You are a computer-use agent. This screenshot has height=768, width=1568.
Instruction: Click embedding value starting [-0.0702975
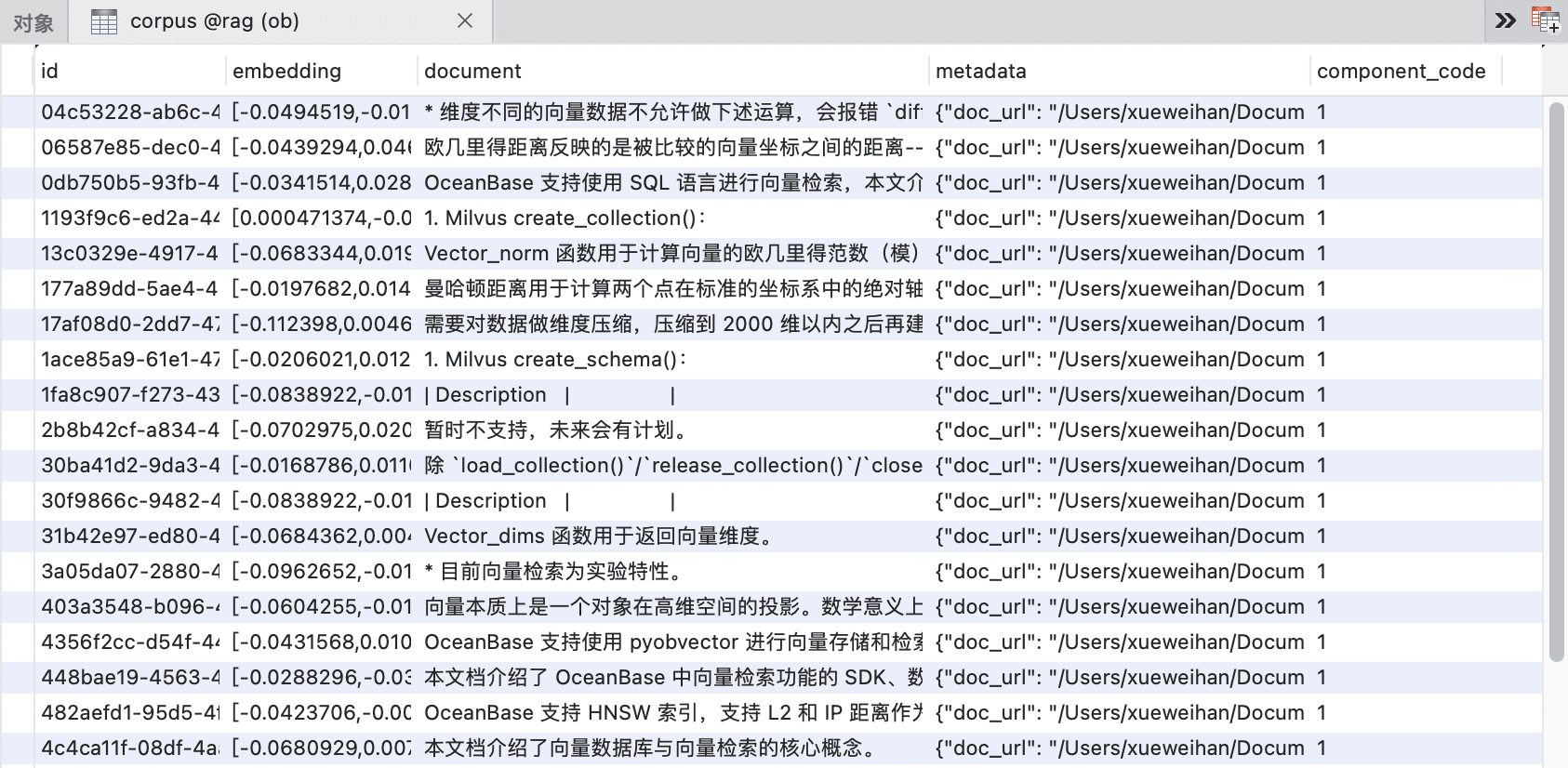(322, 430)
